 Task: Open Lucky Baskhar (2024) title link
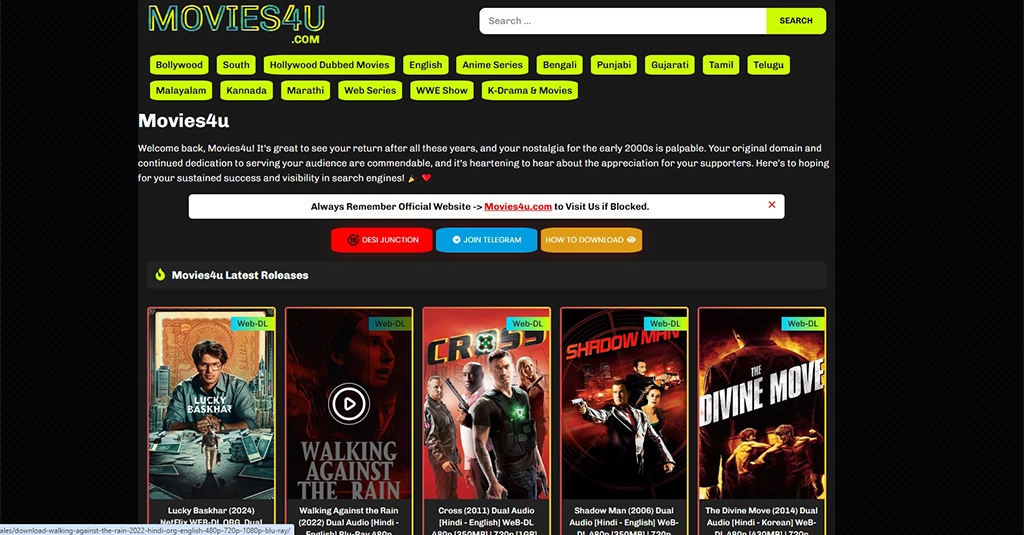tap(212, 519)
